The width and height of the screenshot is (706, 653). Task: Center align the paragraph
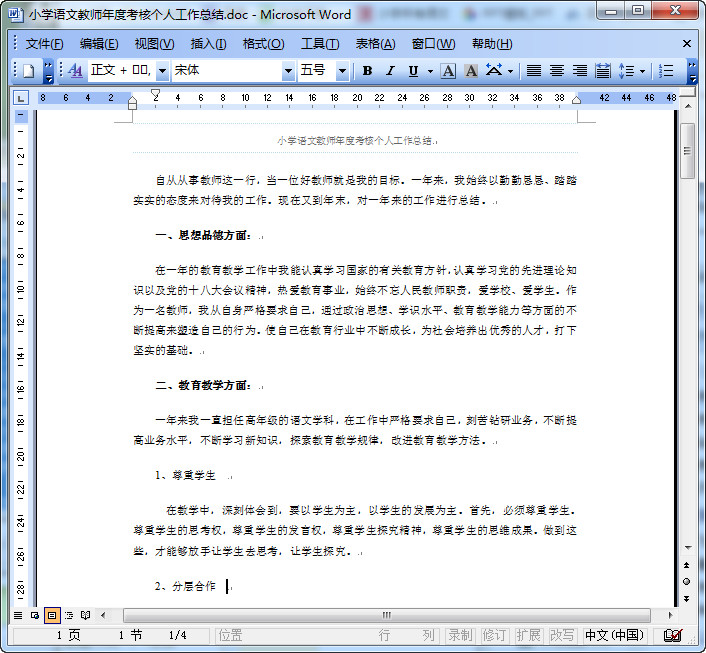click(557, 71)
